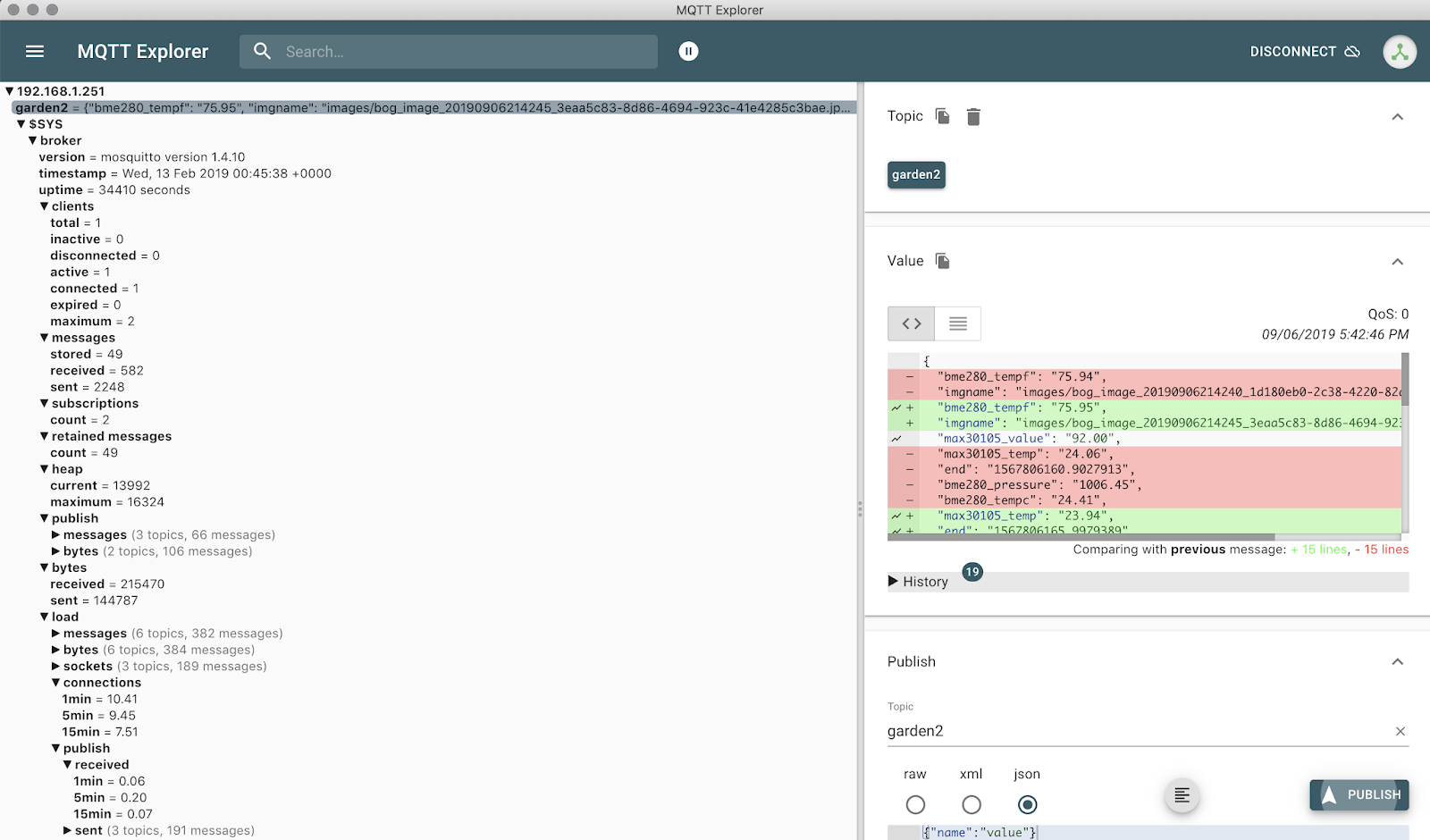Select publish received 5min = 0.20 row
1430x840 pixels.
[x=110, y=798]
